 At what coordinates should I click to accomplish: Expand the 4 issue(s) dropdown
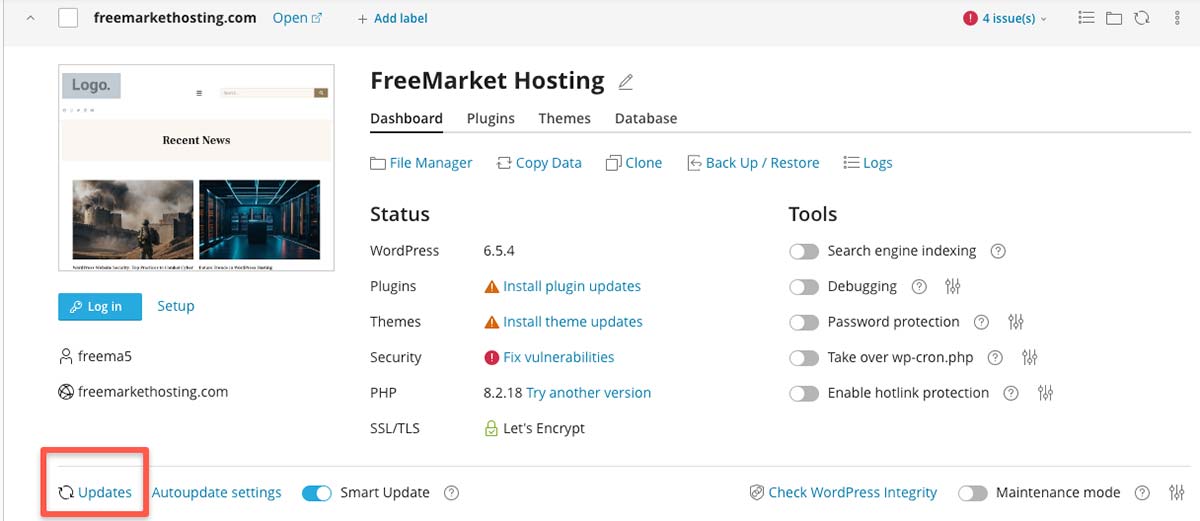coord(1005,18)
